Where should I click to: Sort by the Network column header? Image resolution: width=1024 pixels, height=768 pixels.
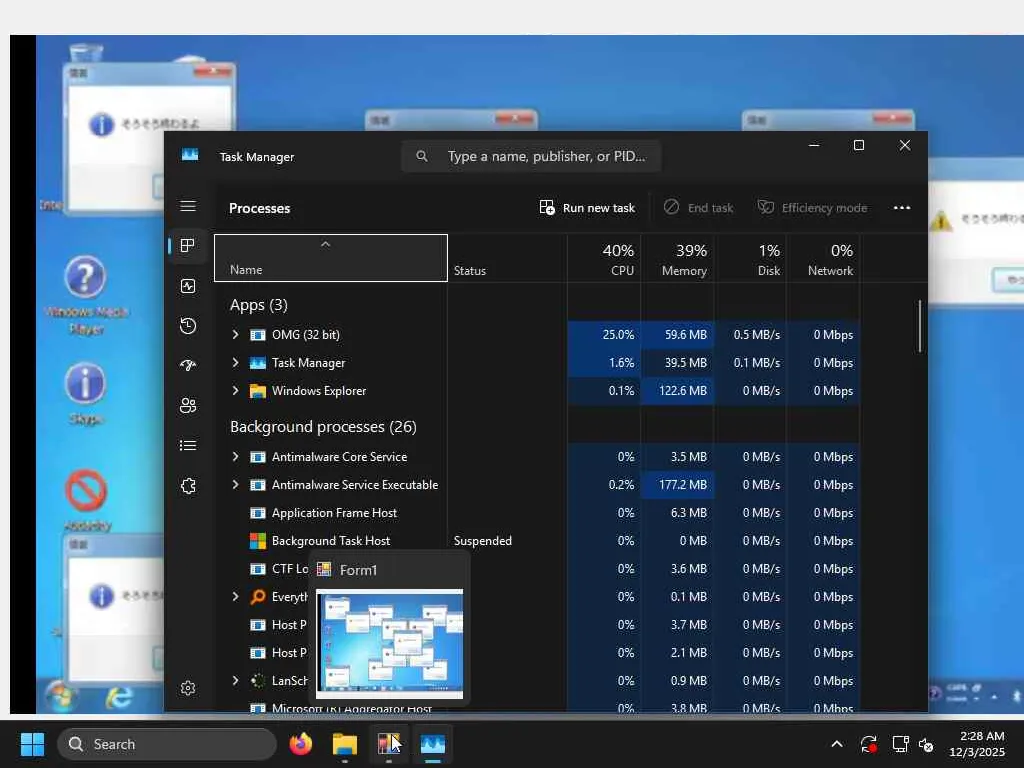pyautogui.click(x=824, y=258)
